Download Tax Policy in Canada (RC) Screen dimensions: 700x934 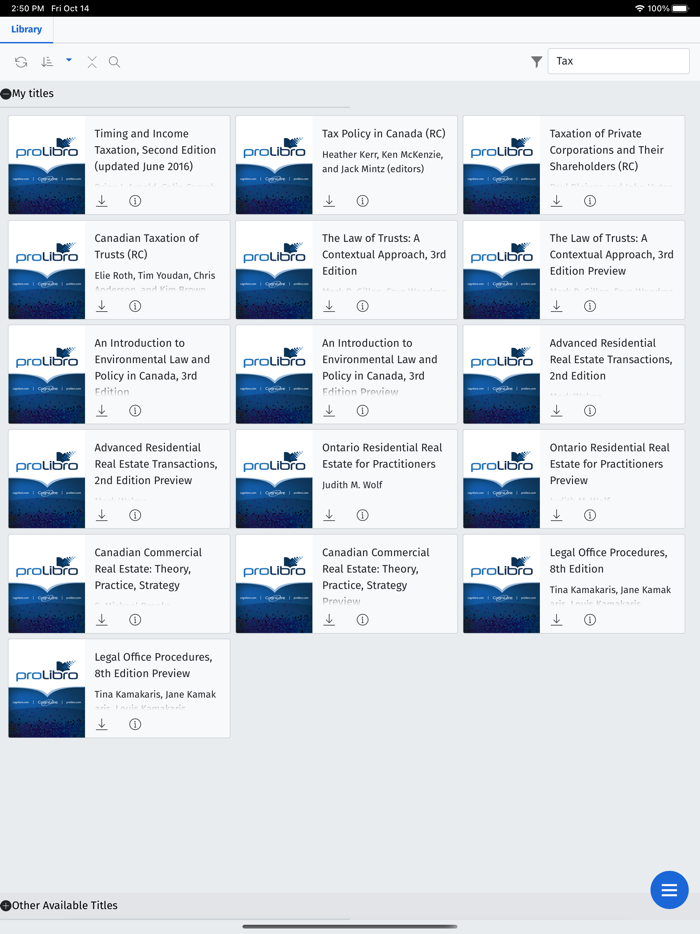(x=329, y=201)
